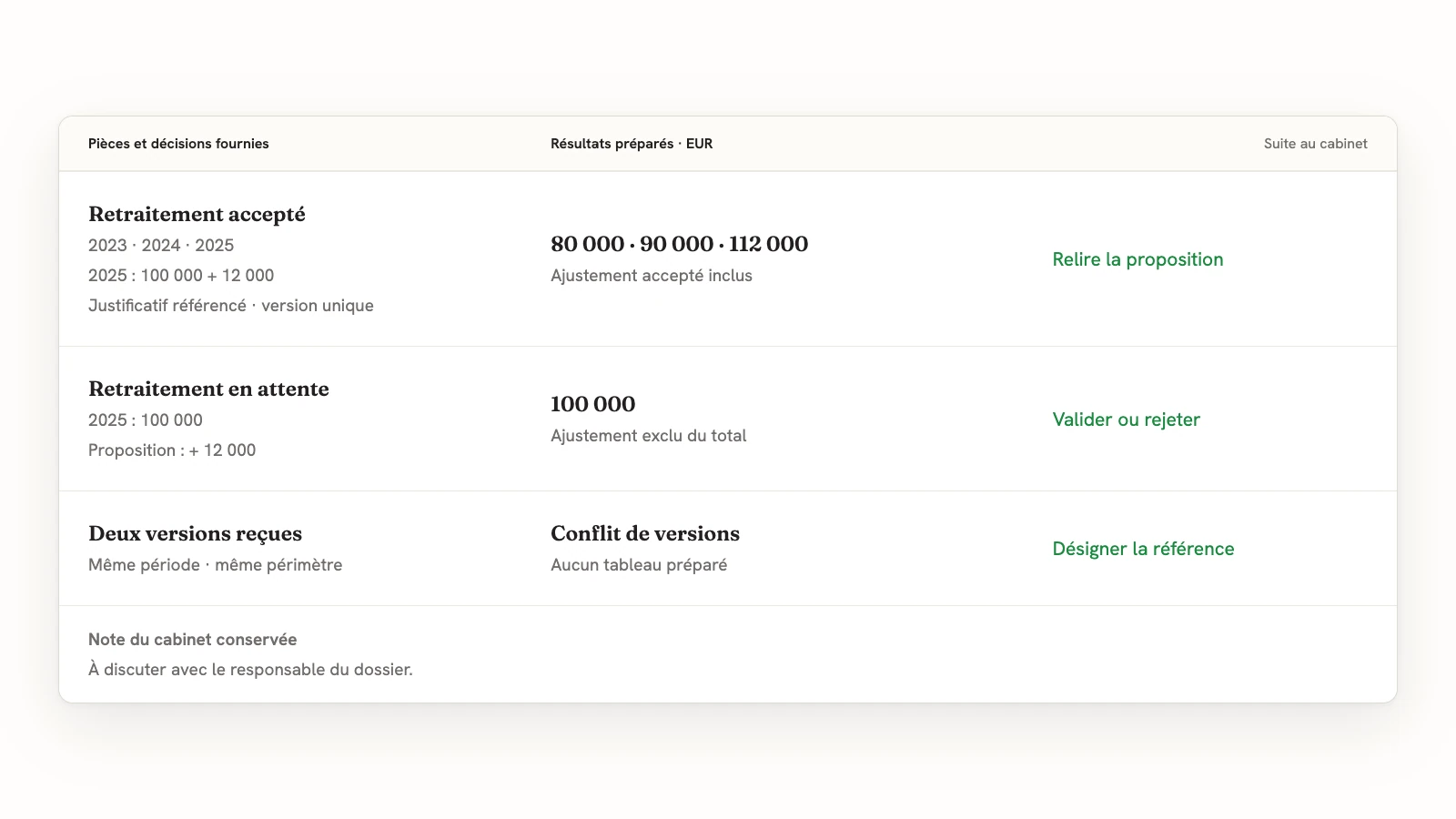The image size is (1456, 819).
Task: Click the 'Retraitement en attente' heading
Action: coord(208,389)
